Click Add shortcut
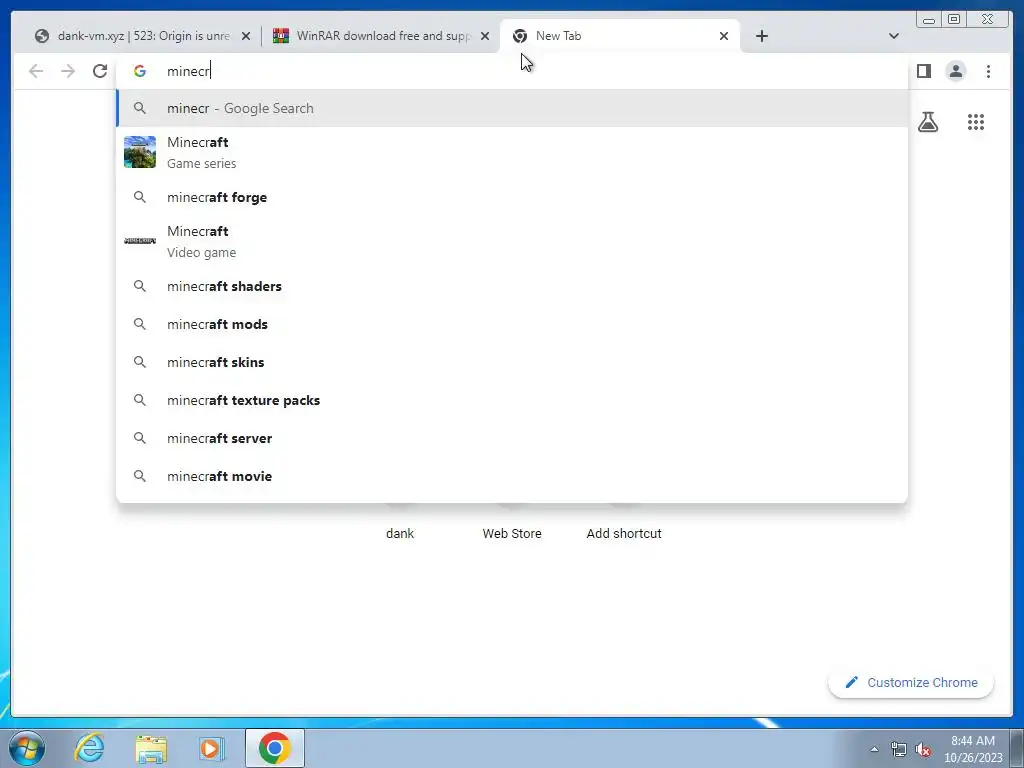The height and width of the screenshot is (768, 1024). [x=624, y=534]
